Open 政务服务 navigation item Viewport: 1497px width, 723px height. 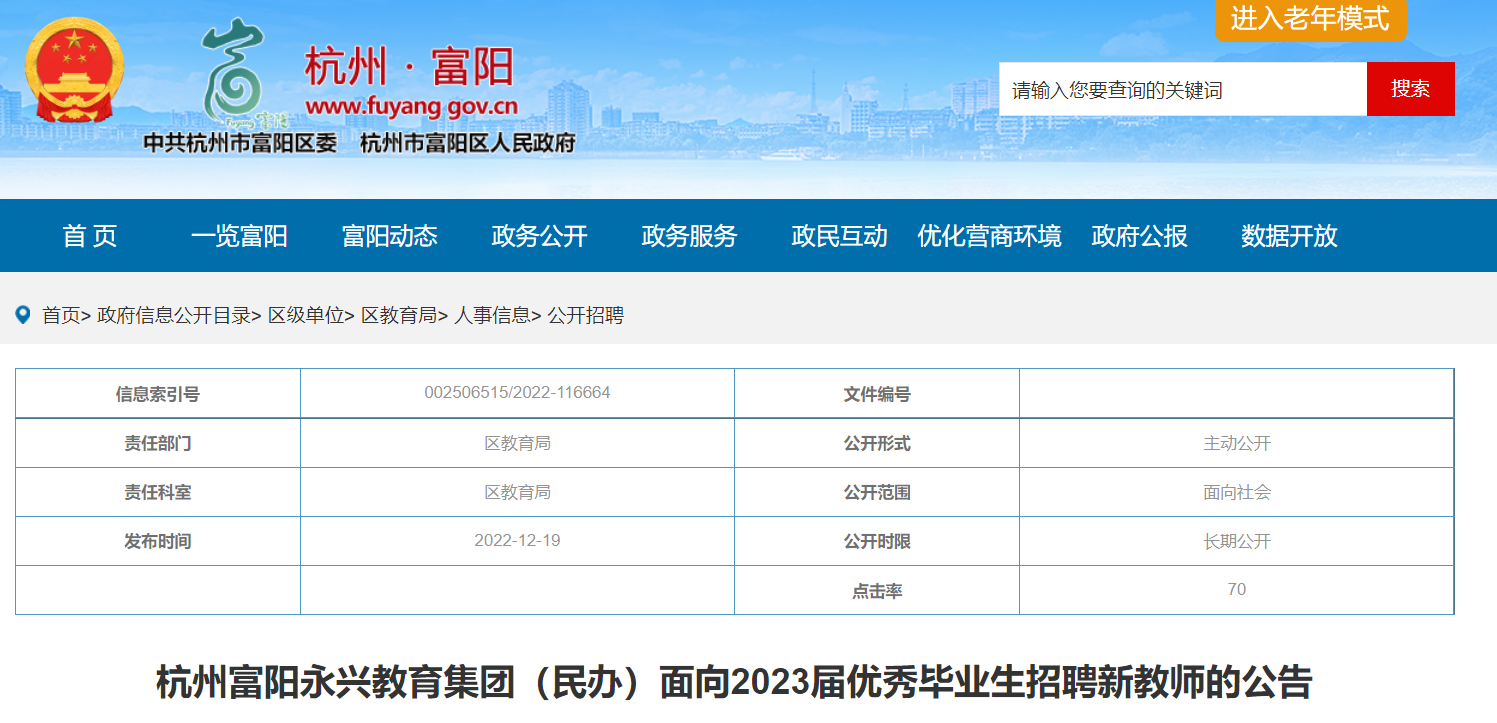pos(689,236)
